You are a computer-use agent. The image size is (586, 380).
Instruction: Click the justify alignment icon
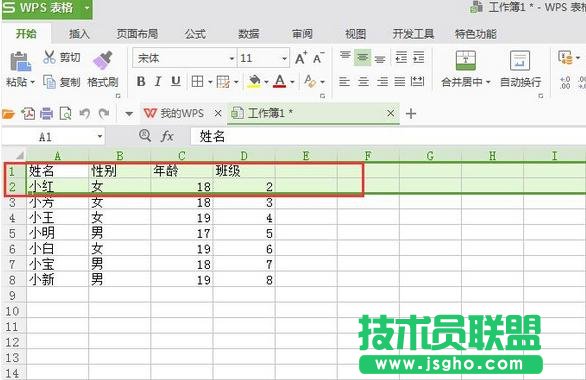click(x=400, y=81)
